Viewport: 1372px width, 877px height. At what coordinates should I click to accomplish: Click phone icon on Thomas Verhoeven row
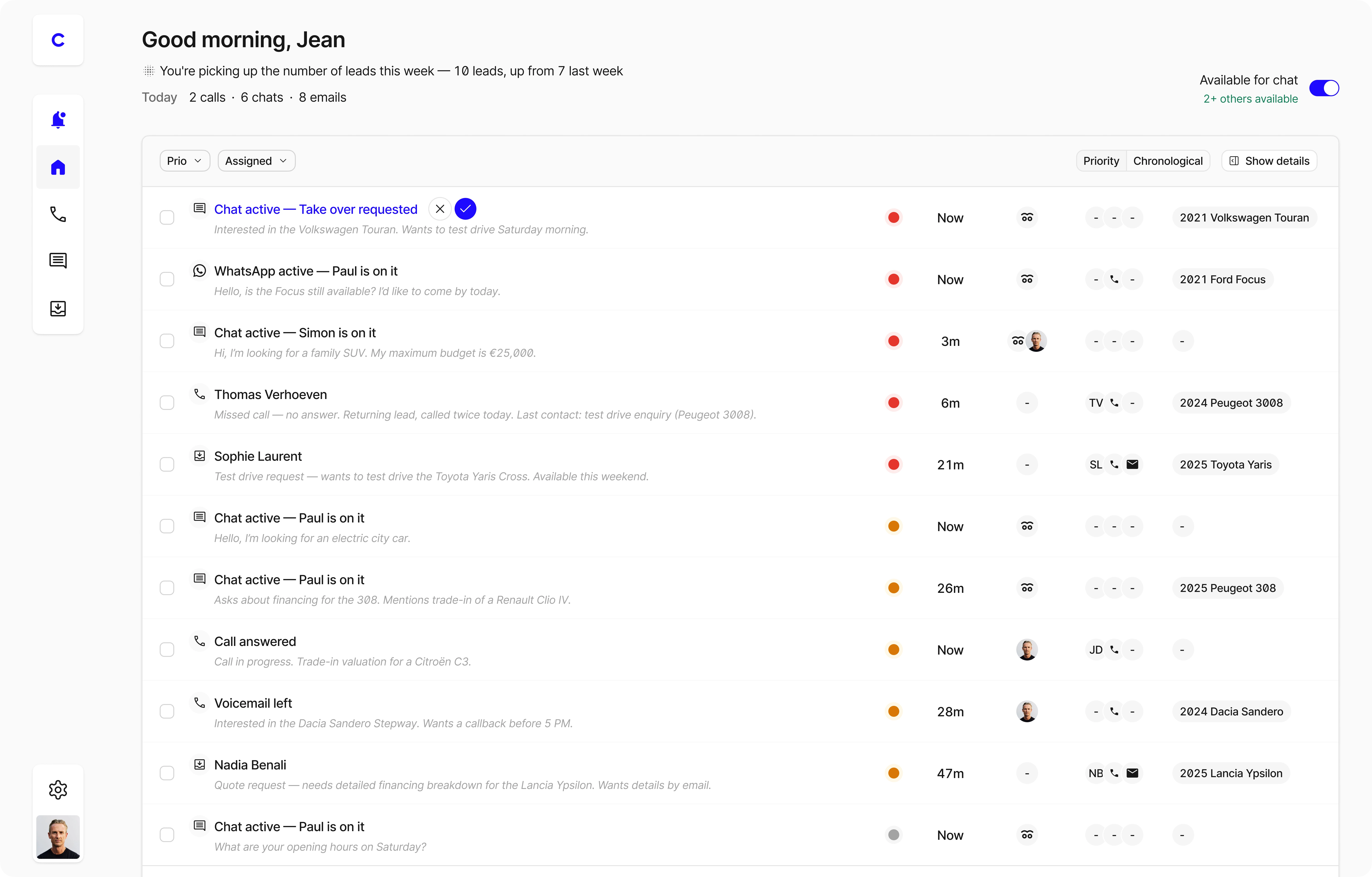1114,403
